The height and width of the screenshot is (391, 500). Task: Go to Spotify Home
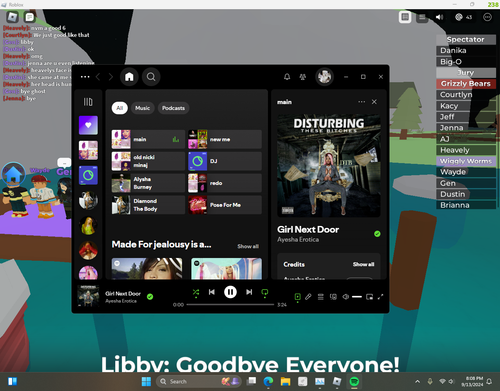(129, 77)
